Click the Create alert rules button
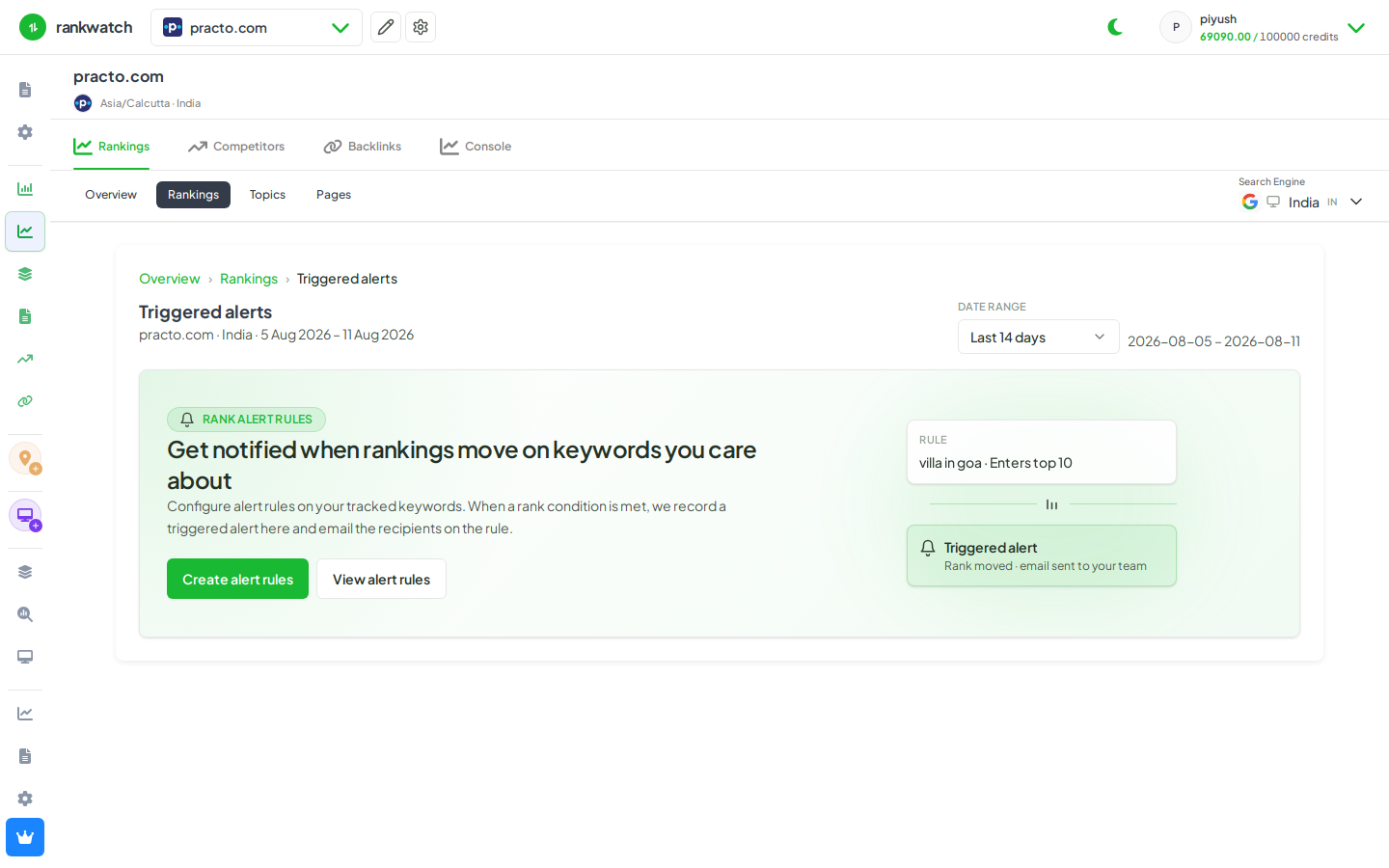1389x868 pixels. (237, 579)
